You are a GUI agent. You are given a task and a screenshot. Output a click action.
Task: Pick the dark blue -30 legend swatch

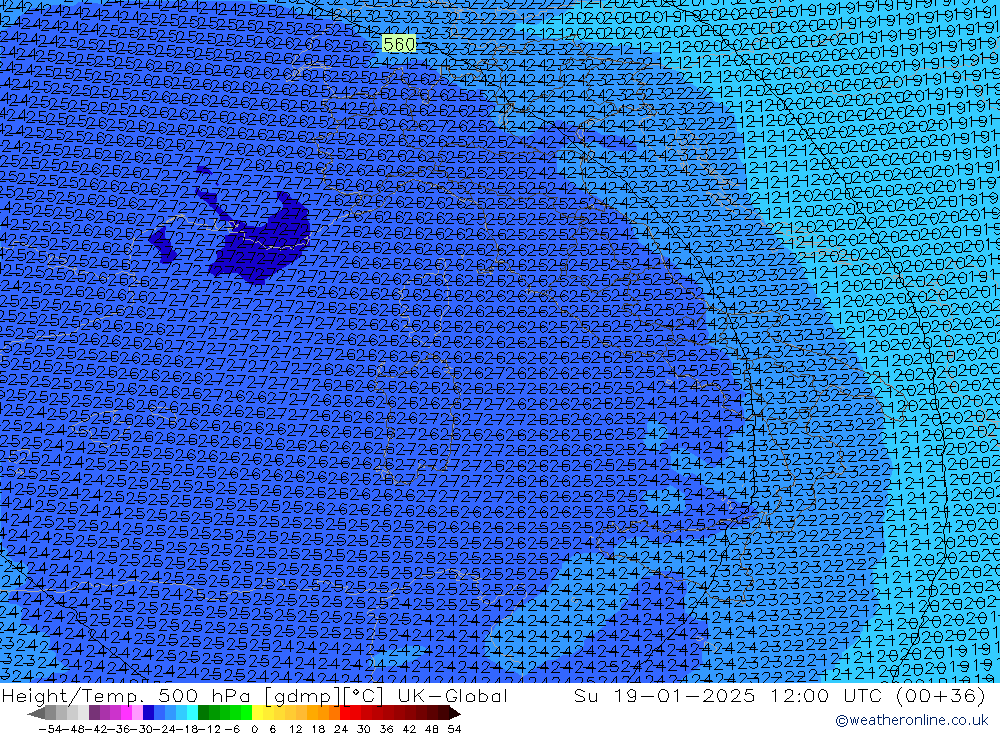pos(148,713)
